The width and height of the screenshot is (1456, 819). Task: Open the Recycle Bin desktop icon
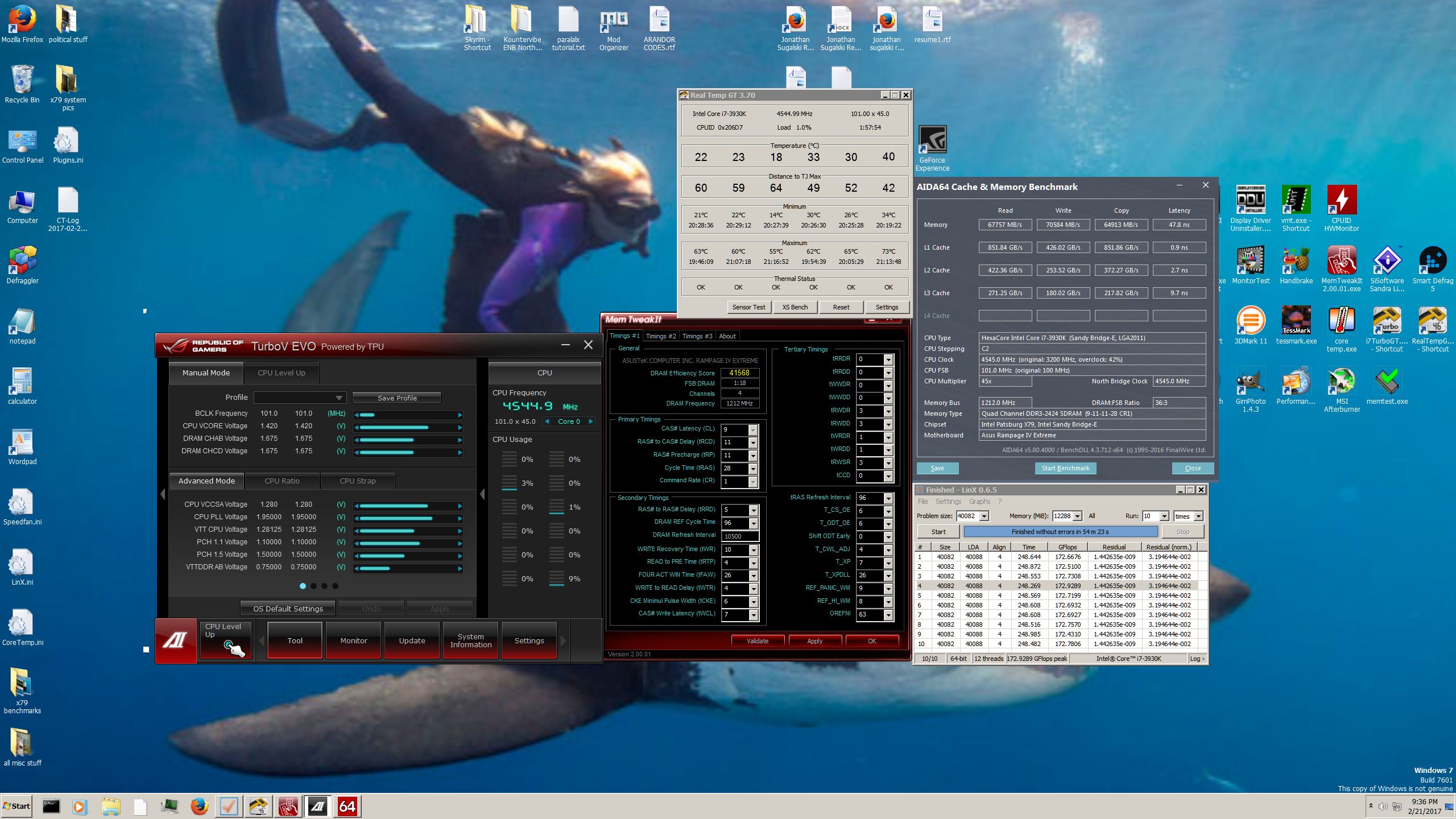[x=22, y=84]
